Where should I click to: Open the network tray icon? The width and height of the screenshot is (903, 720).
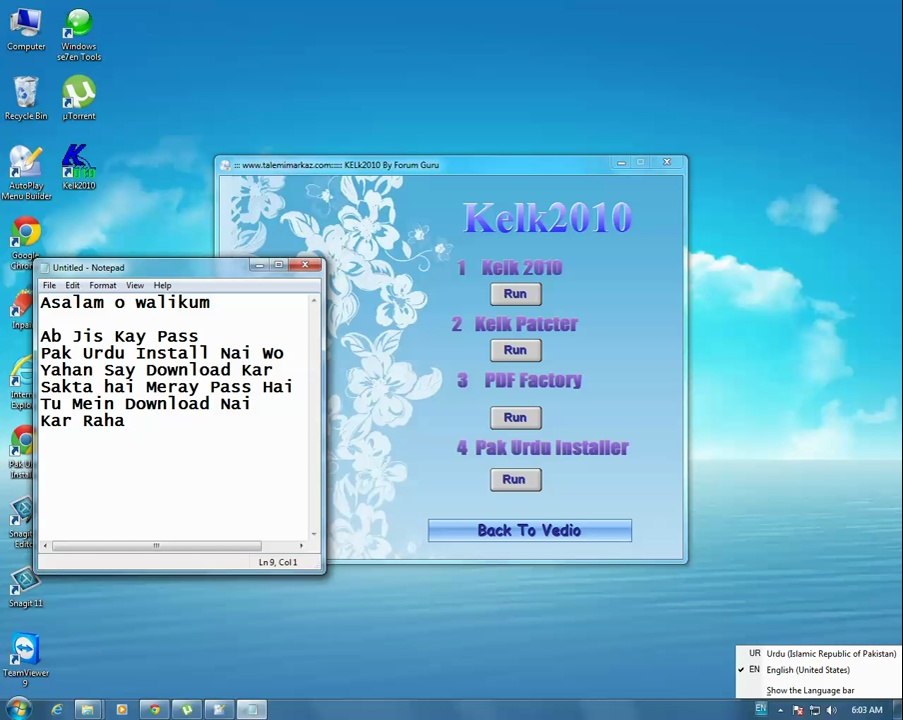(x=814, y=710)
